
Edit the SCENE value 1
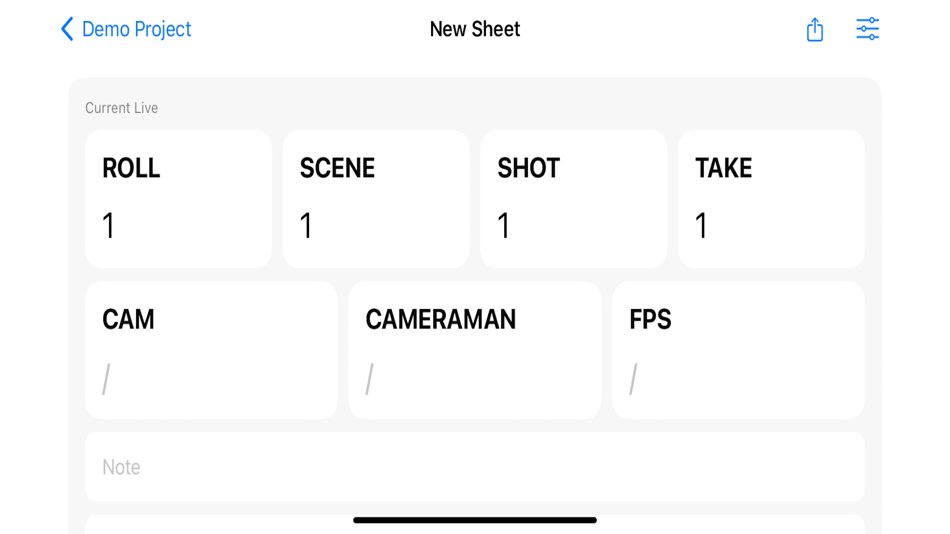tap(306, 226)
